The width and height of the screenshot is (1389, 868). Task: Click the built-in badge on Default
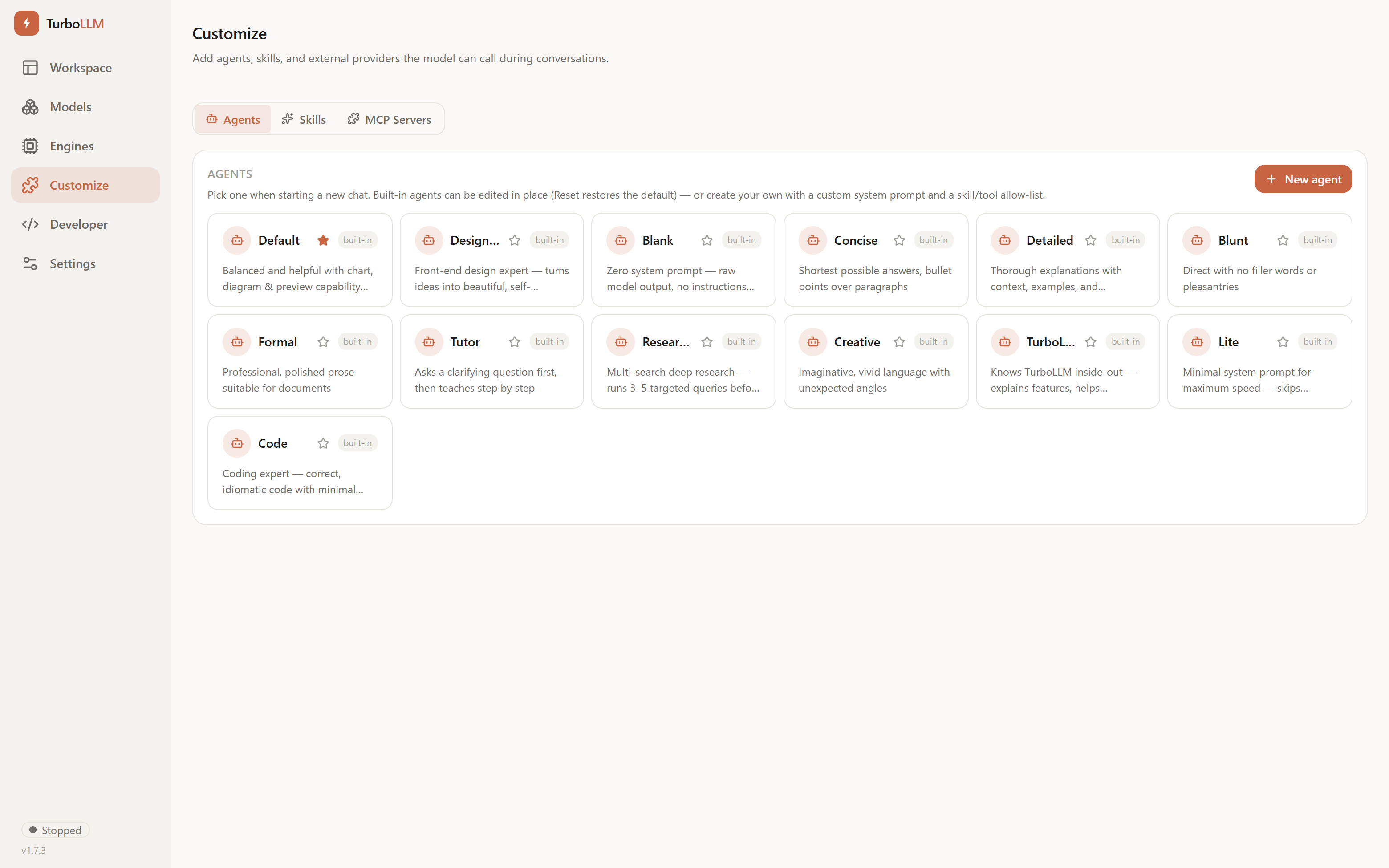tap(357, 240)
